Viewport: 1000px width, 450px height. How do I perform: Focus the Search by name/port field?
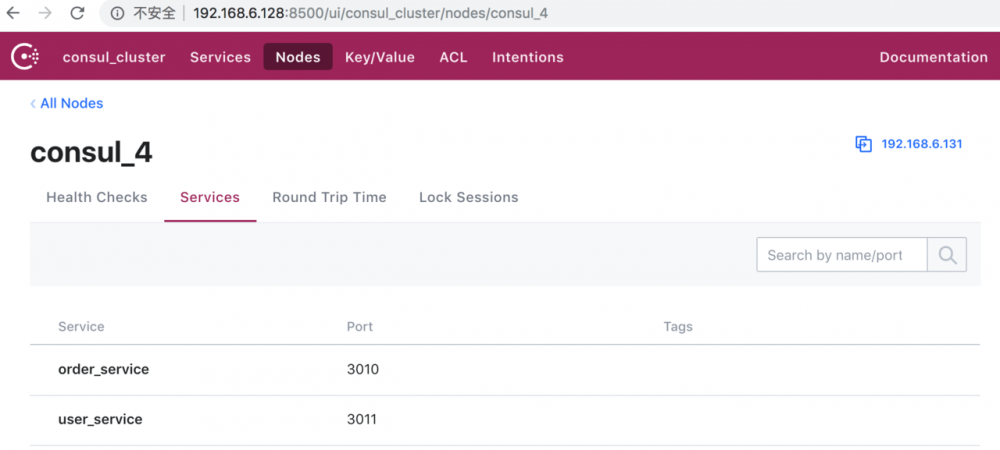coord(841,255)
